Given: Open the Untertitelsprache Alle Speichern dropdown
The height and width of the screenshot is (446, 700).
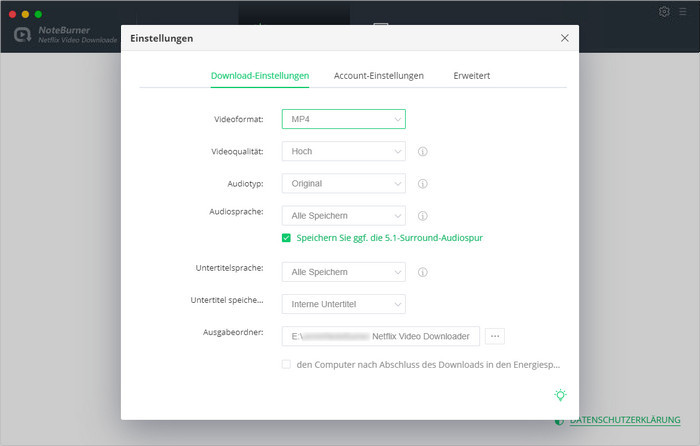Looking at the screenshot, I should tap(344, 272).
